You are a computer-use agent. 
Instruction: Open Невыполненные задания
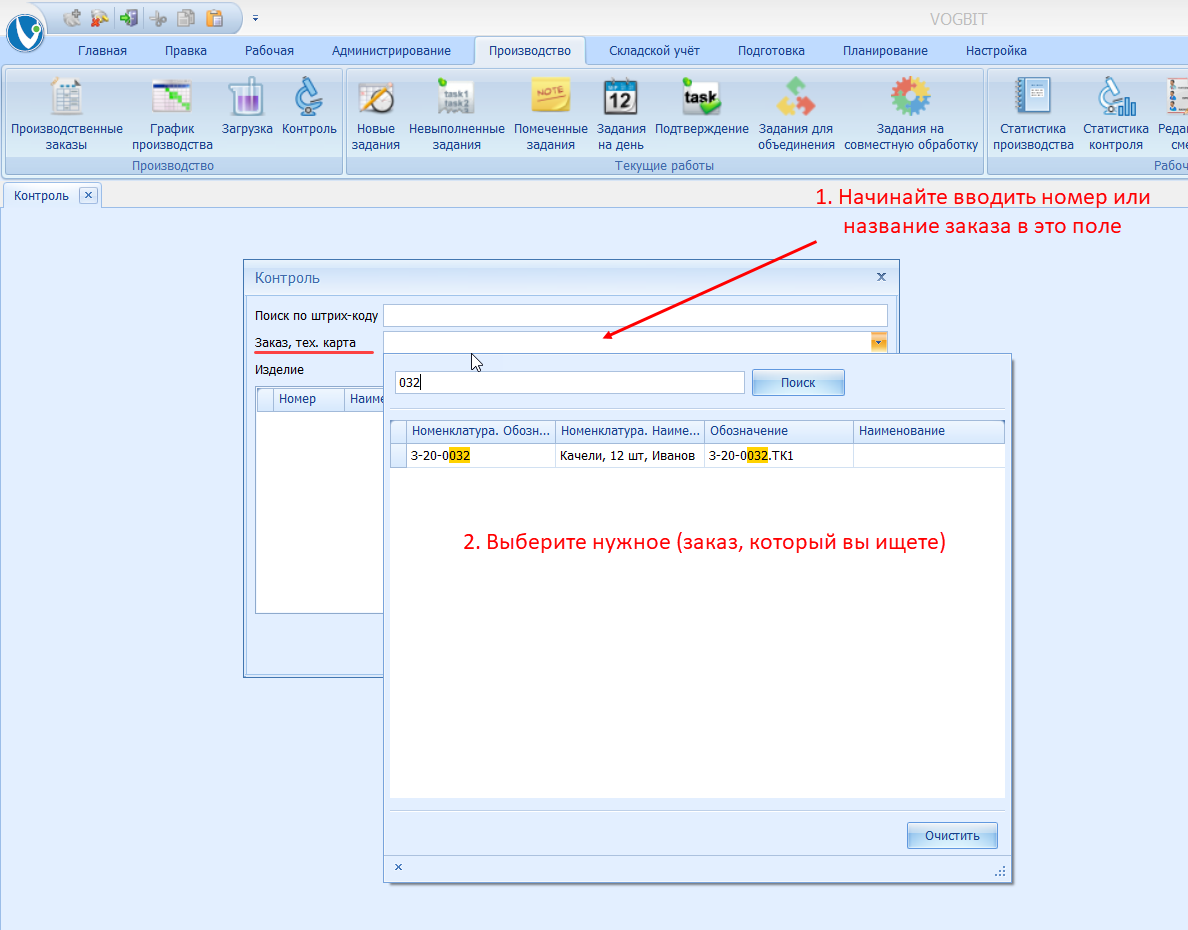456,115
